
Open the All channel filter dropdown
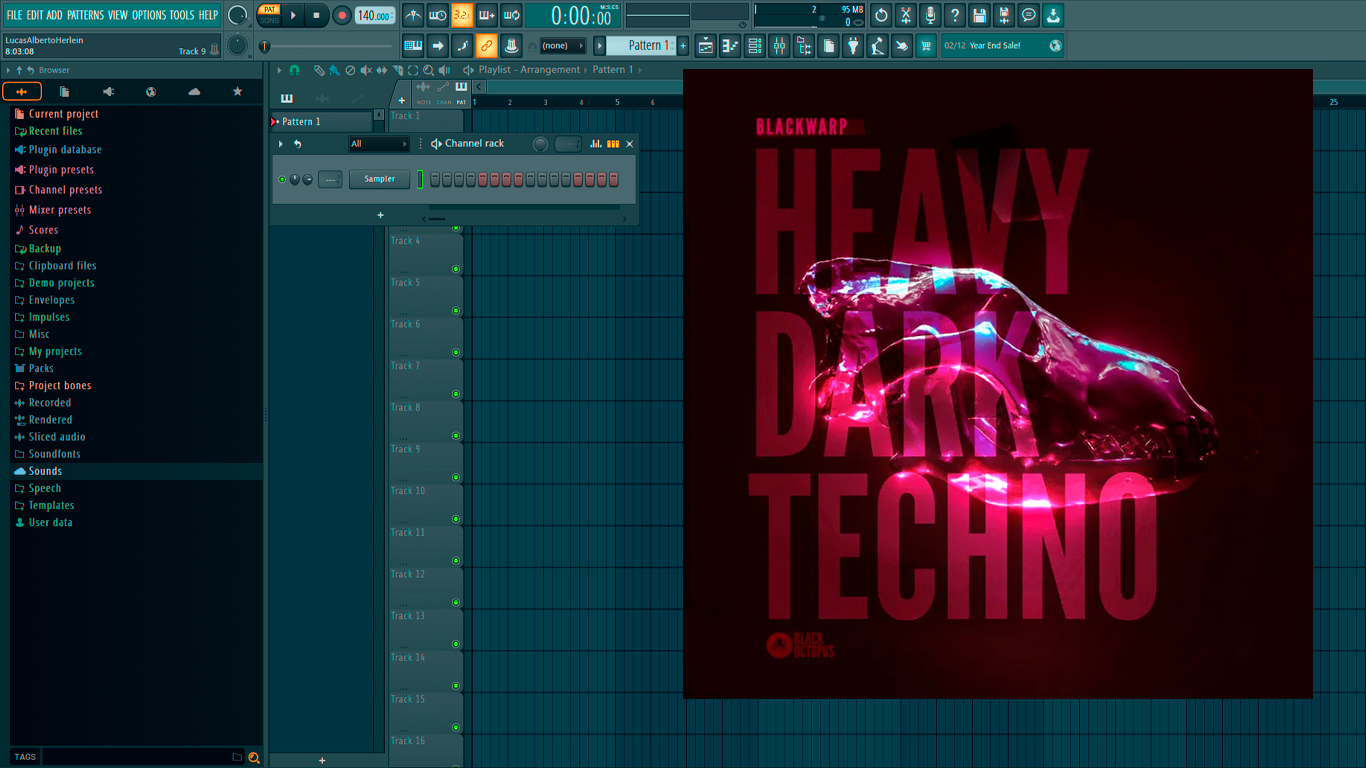click(378, 144)
